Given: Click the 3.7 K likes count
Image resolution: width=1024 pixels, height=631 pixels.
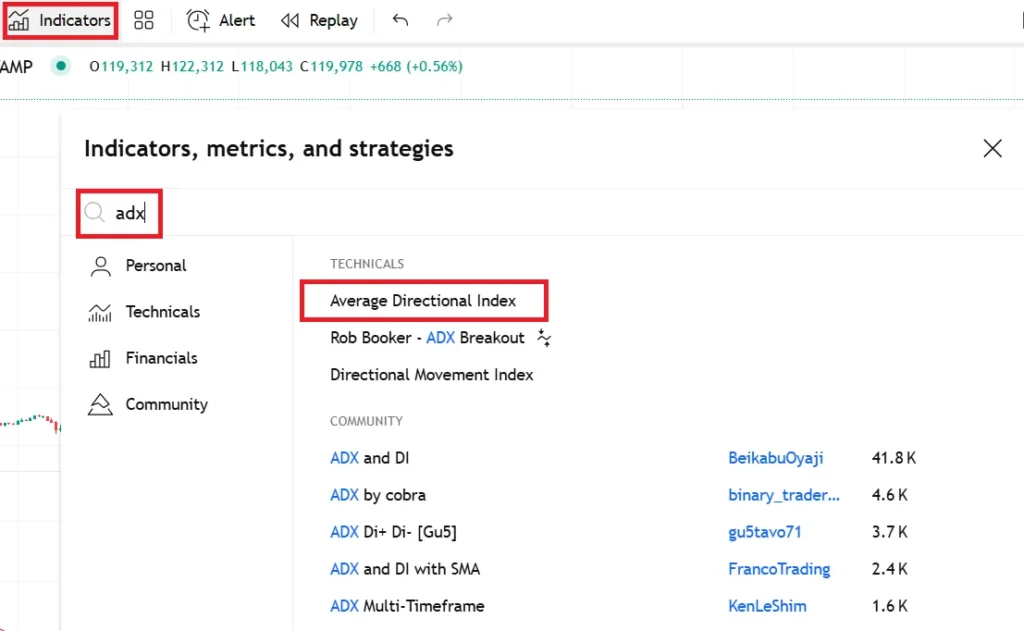Looking at the screenshot, I should coord(889,532).
